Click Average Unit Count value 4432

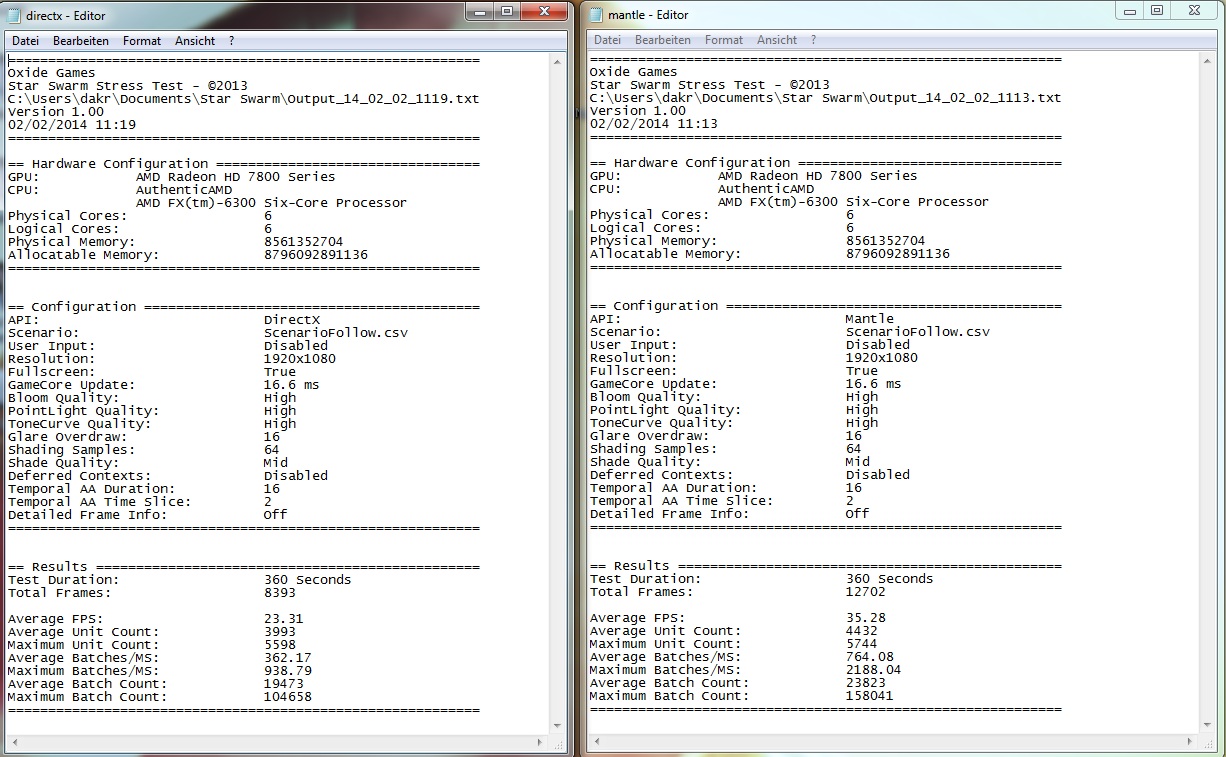point(862,631)
